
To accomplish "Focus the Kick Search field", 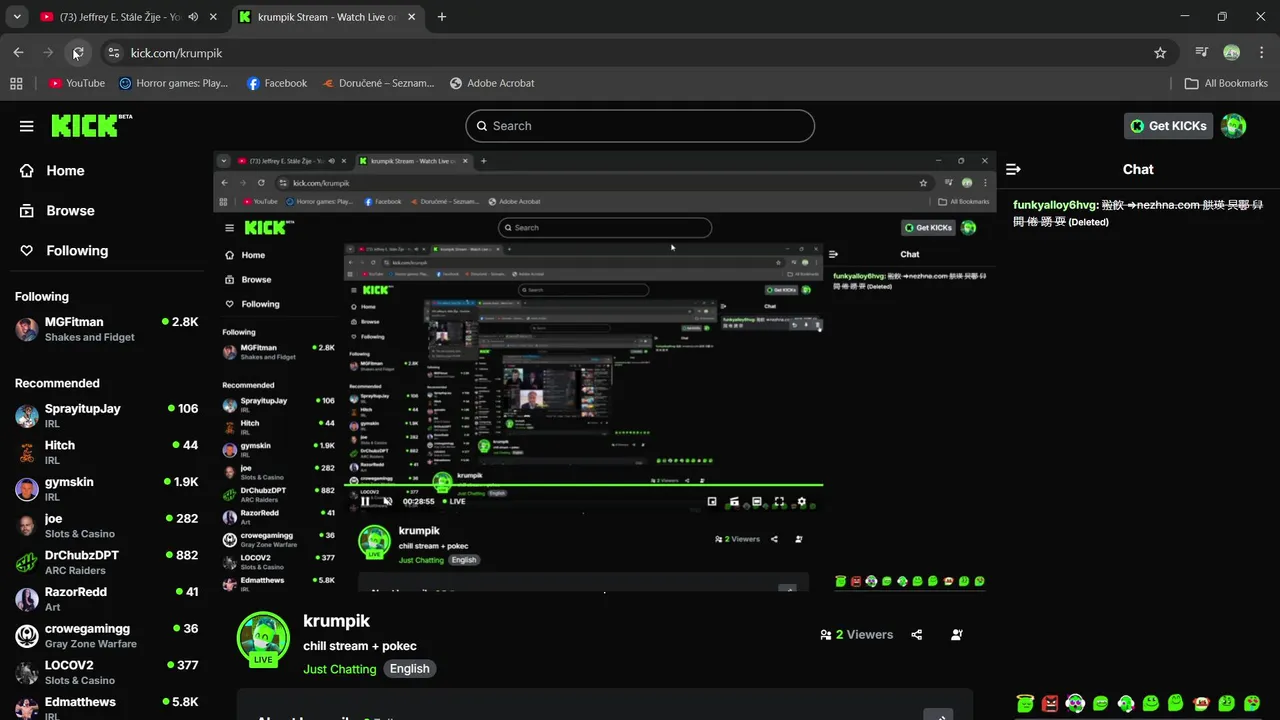I will [640, 126].
